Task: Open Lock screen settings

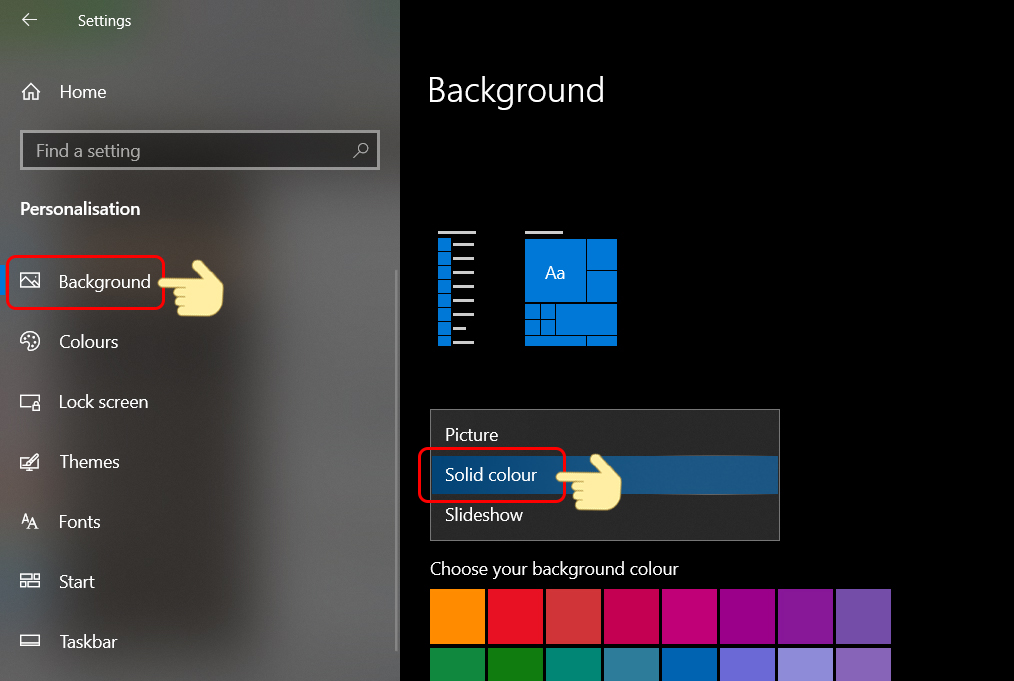Action: point(103,402)
